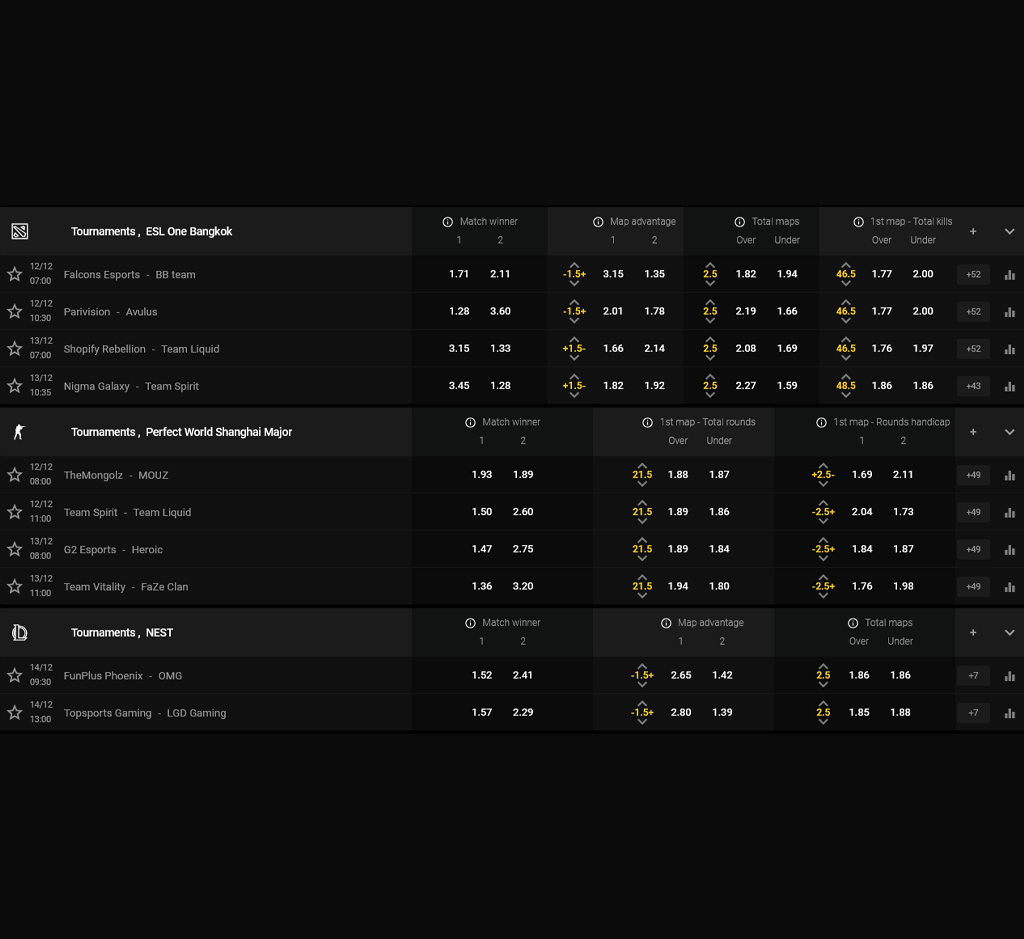Pick Team Liquid at 1.33 versus Shopify Rebellion
Screen dimensions: 1024x939
coord(500,348)
